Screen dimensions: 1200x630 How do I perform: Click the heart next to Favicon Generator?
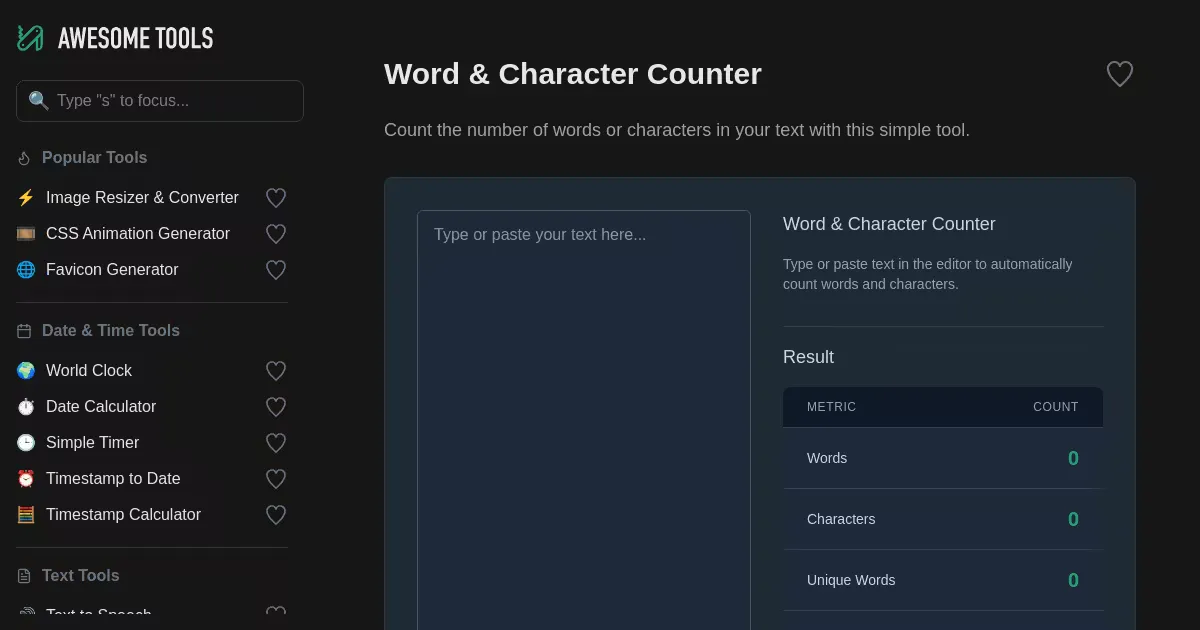pos(276,270)
